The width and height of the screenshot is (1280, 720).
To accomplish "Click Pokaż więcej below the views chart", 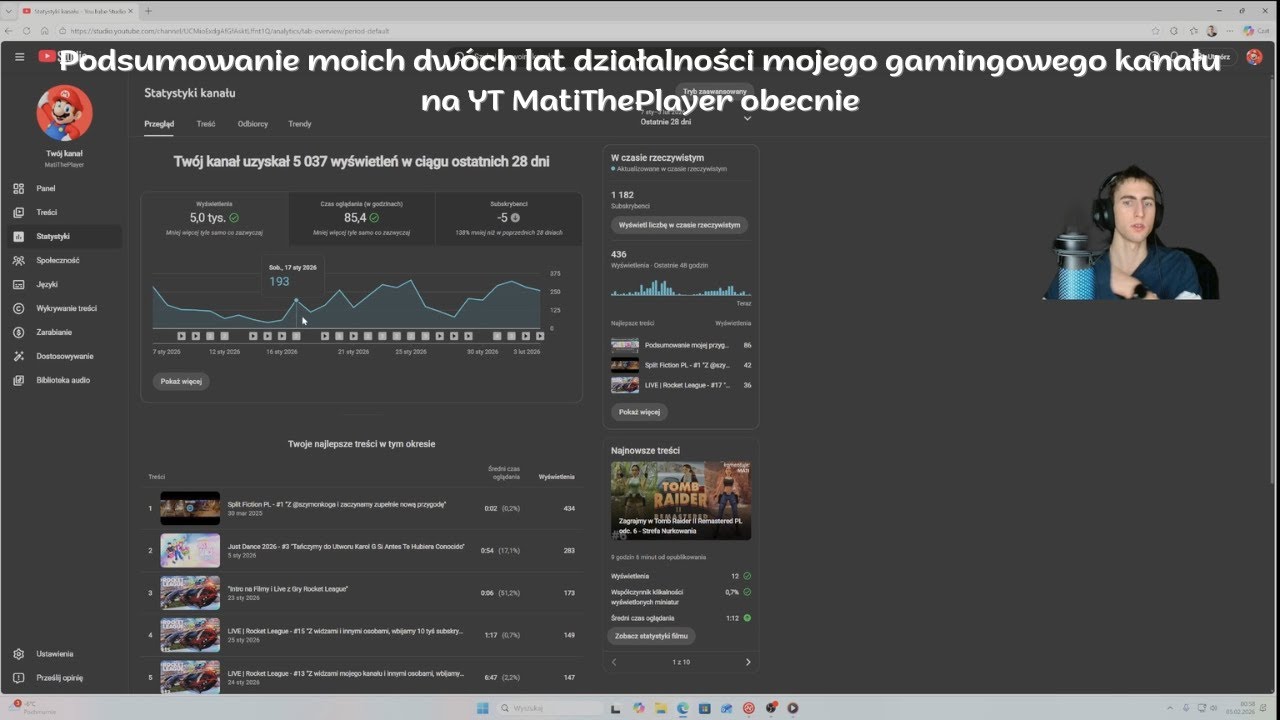I will pos(181,381).
